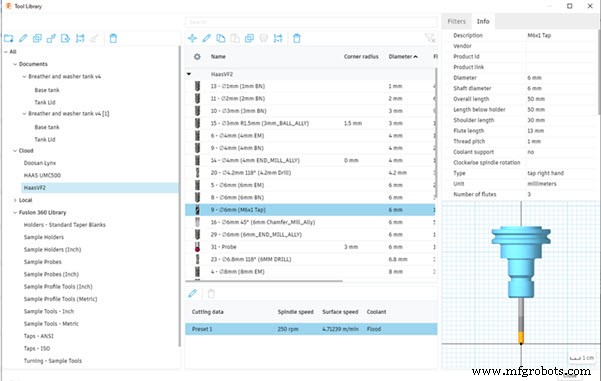Click the duplicate library icon in the left toolbar
Screen dimensions: 601x381
(x=37, y=38)
